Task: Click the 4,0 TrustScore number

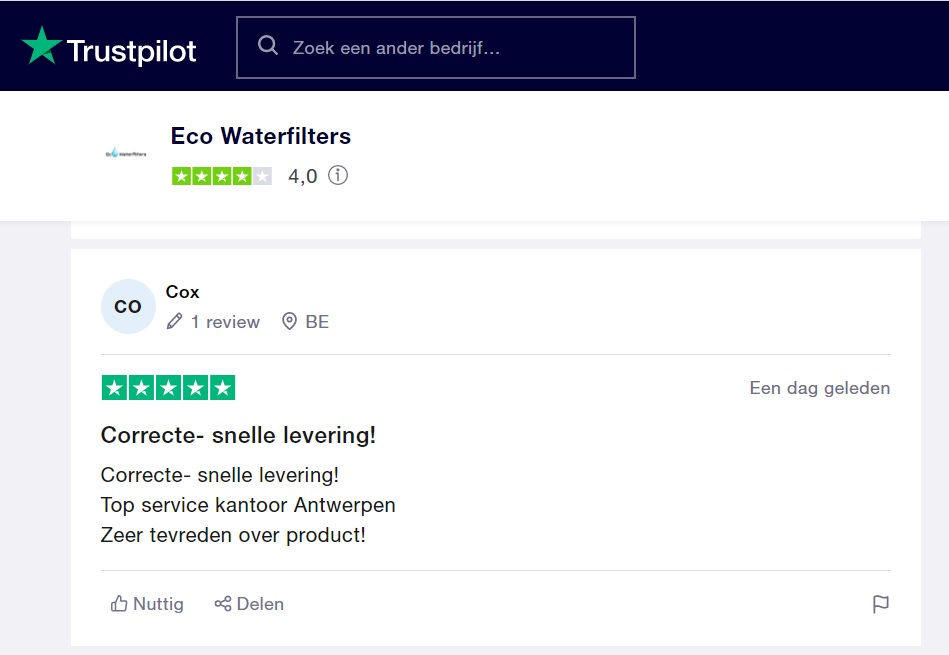Action: [x=302, y=176]
